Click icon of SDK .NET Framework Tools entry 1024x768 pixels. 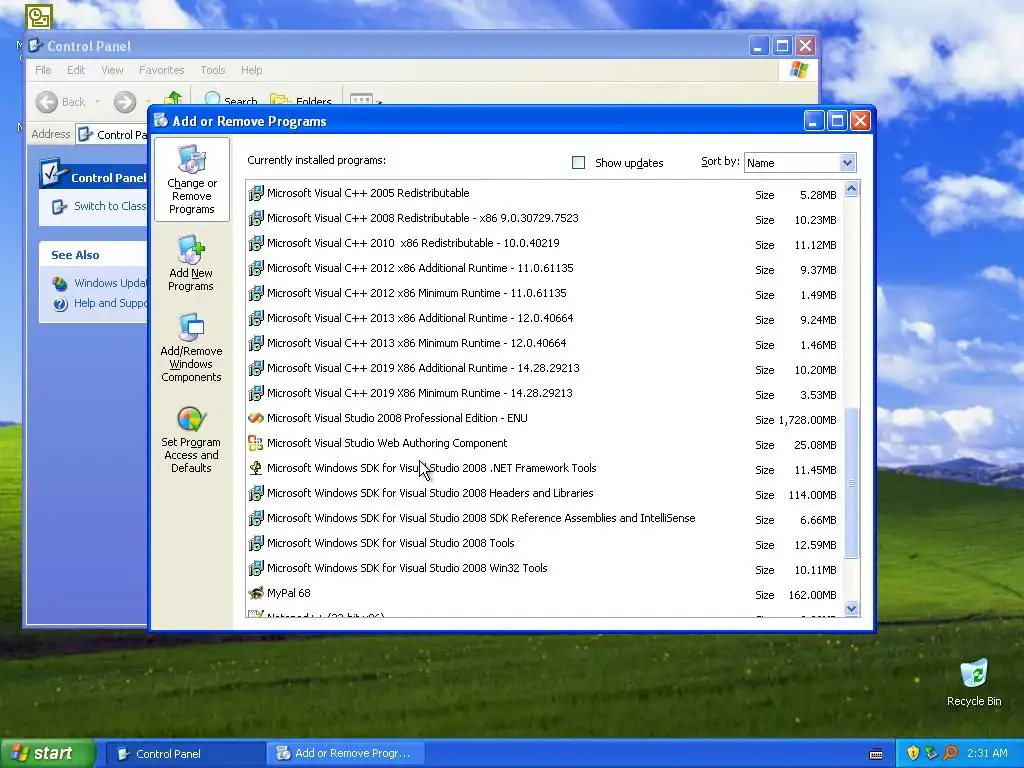pyautogui.click(x=255, y=468)
